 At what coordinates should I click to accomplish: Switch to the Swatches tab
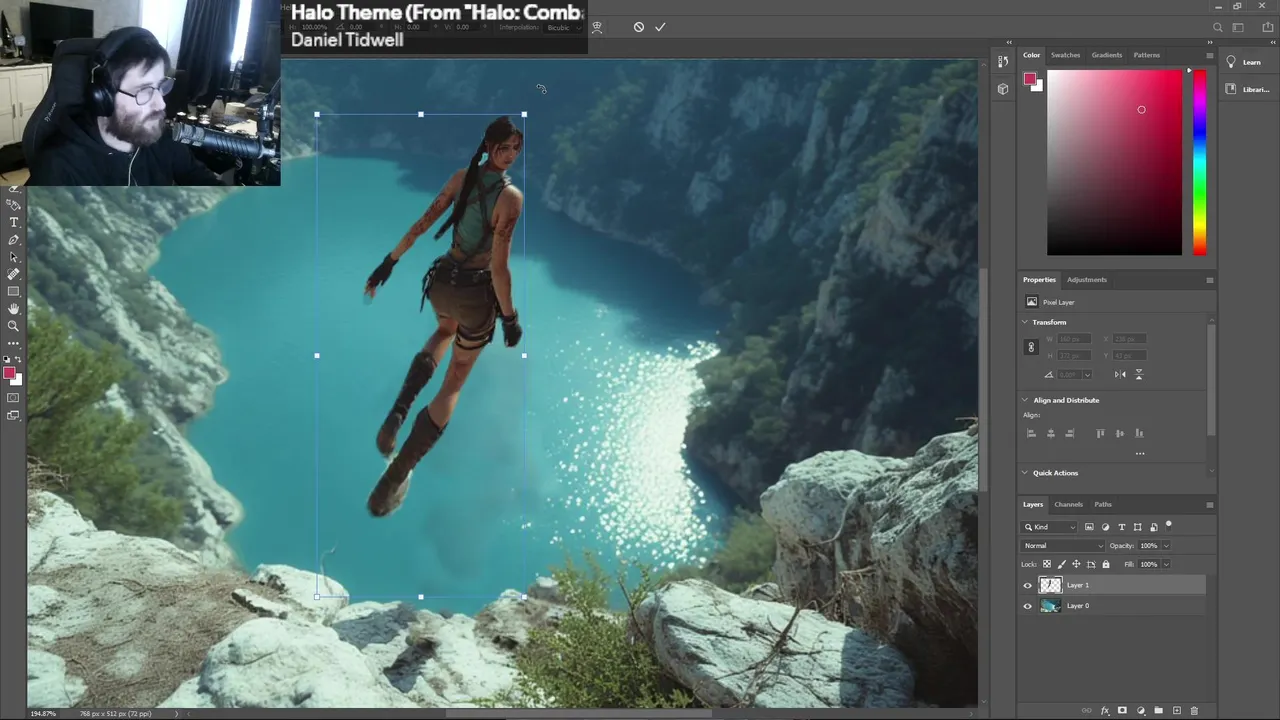[1065, 55]
